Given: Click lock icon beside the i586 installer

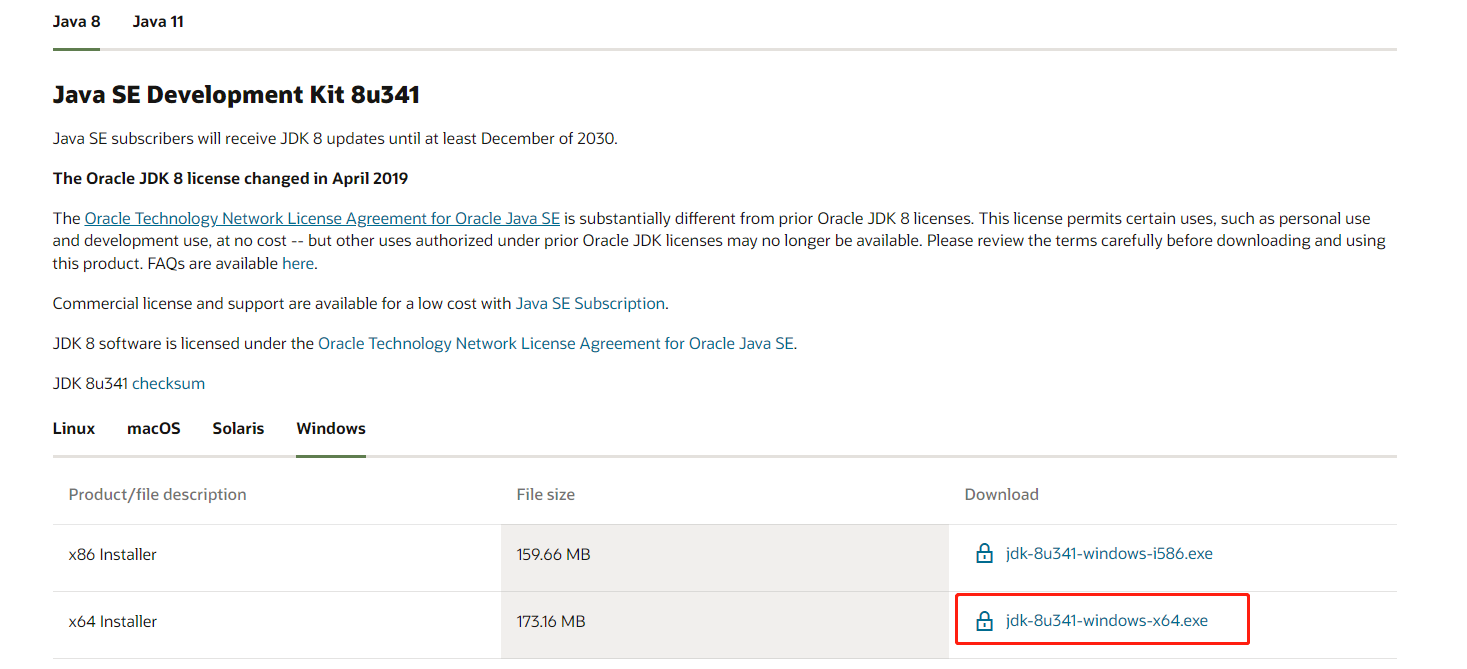Looking at the screenshot, I should (985, 553).
